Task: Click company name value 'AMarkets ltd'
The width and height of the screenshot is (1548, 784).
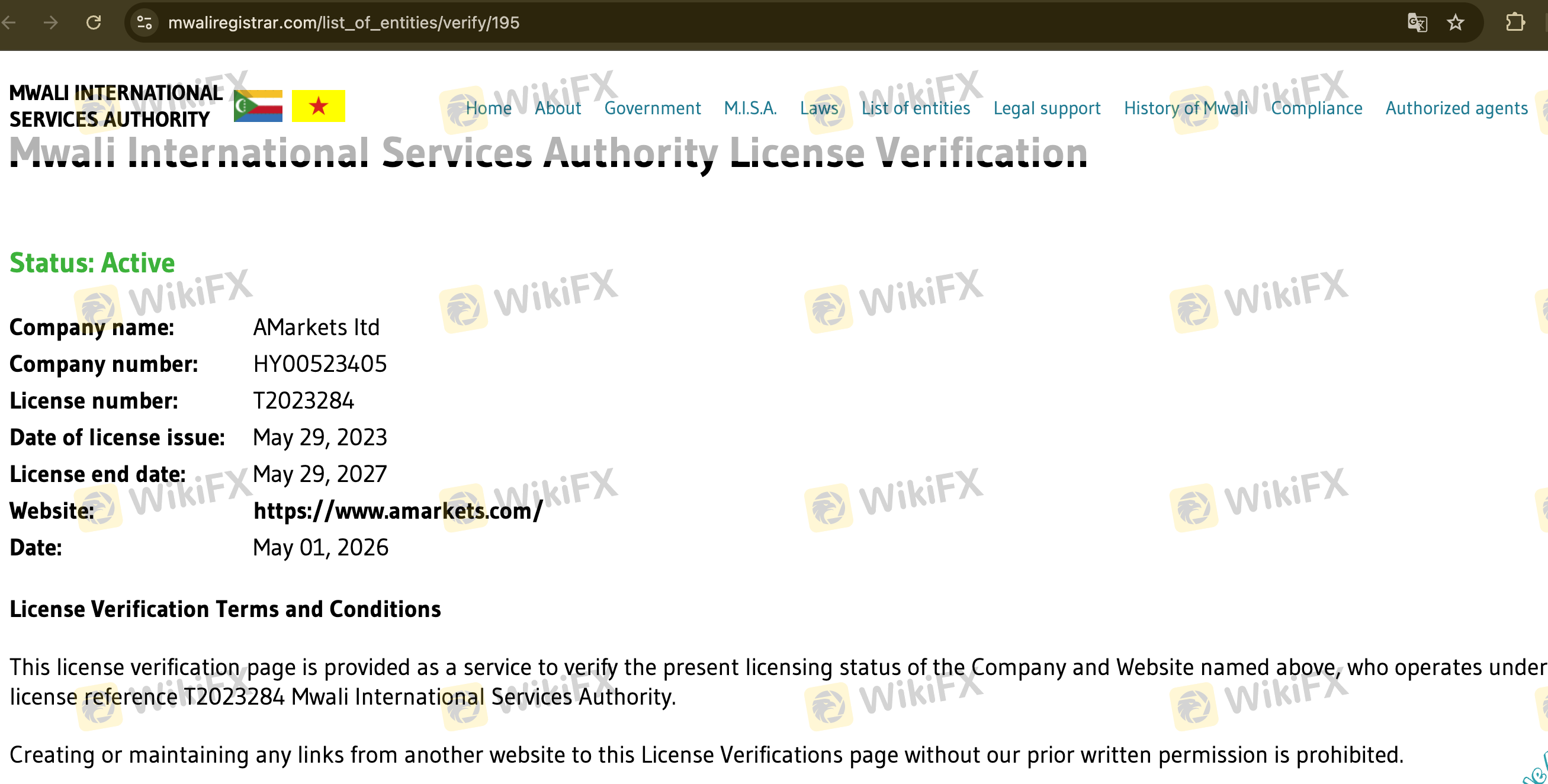Action: tap(316, 327)
